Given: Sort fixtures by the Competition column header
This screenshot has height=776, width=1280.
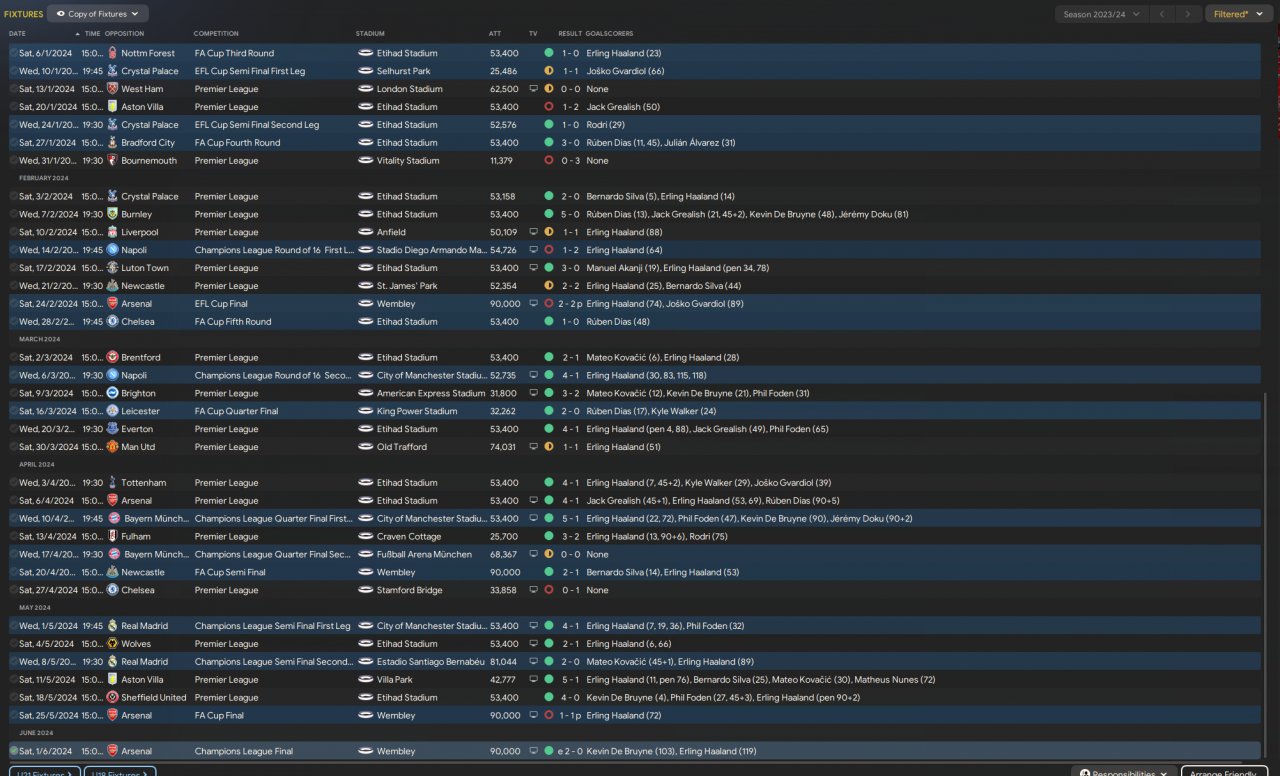Looking at the screenshot, I should tap(216, 34).
